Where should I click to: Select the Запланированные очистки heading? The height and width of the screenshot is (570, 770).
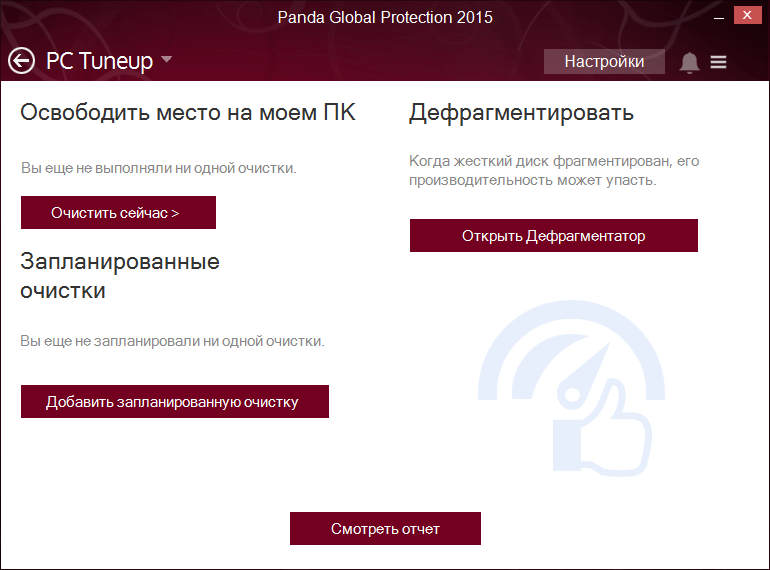[120, 276]
